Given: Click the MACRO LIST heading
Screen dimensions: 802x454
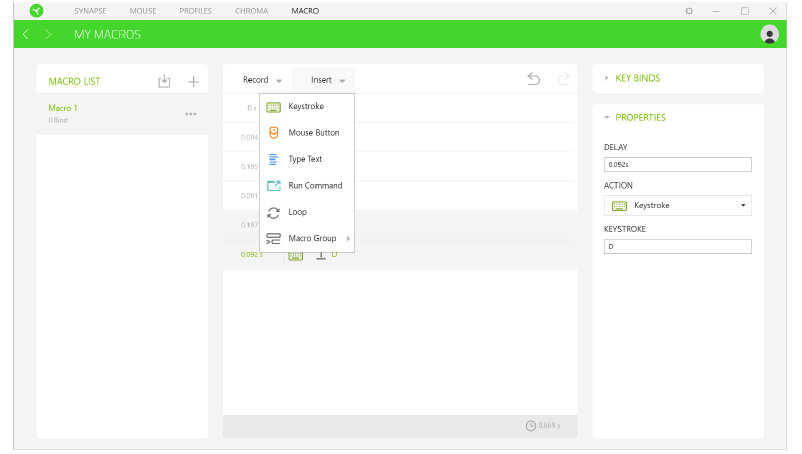Looking at the screenshot, I should click(x=74, y=81).
